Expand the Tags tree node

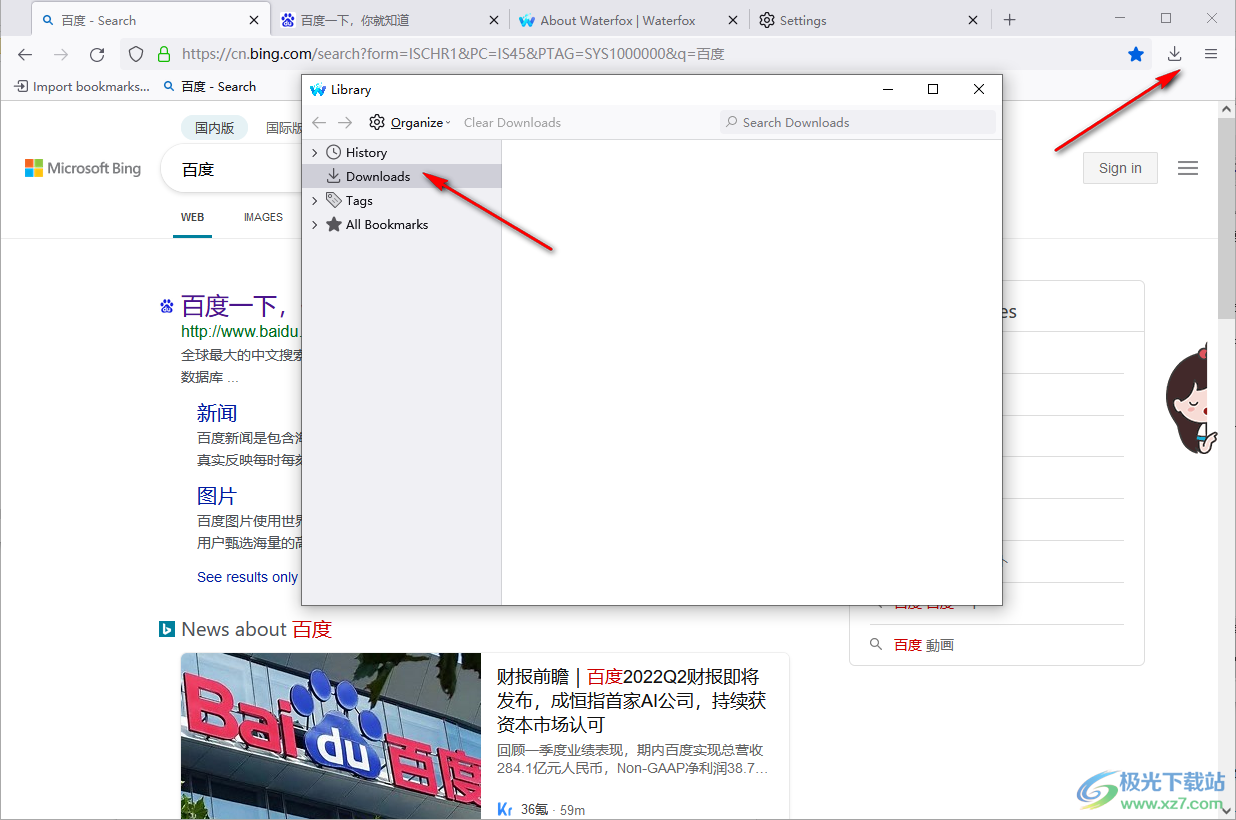[315, 201]
